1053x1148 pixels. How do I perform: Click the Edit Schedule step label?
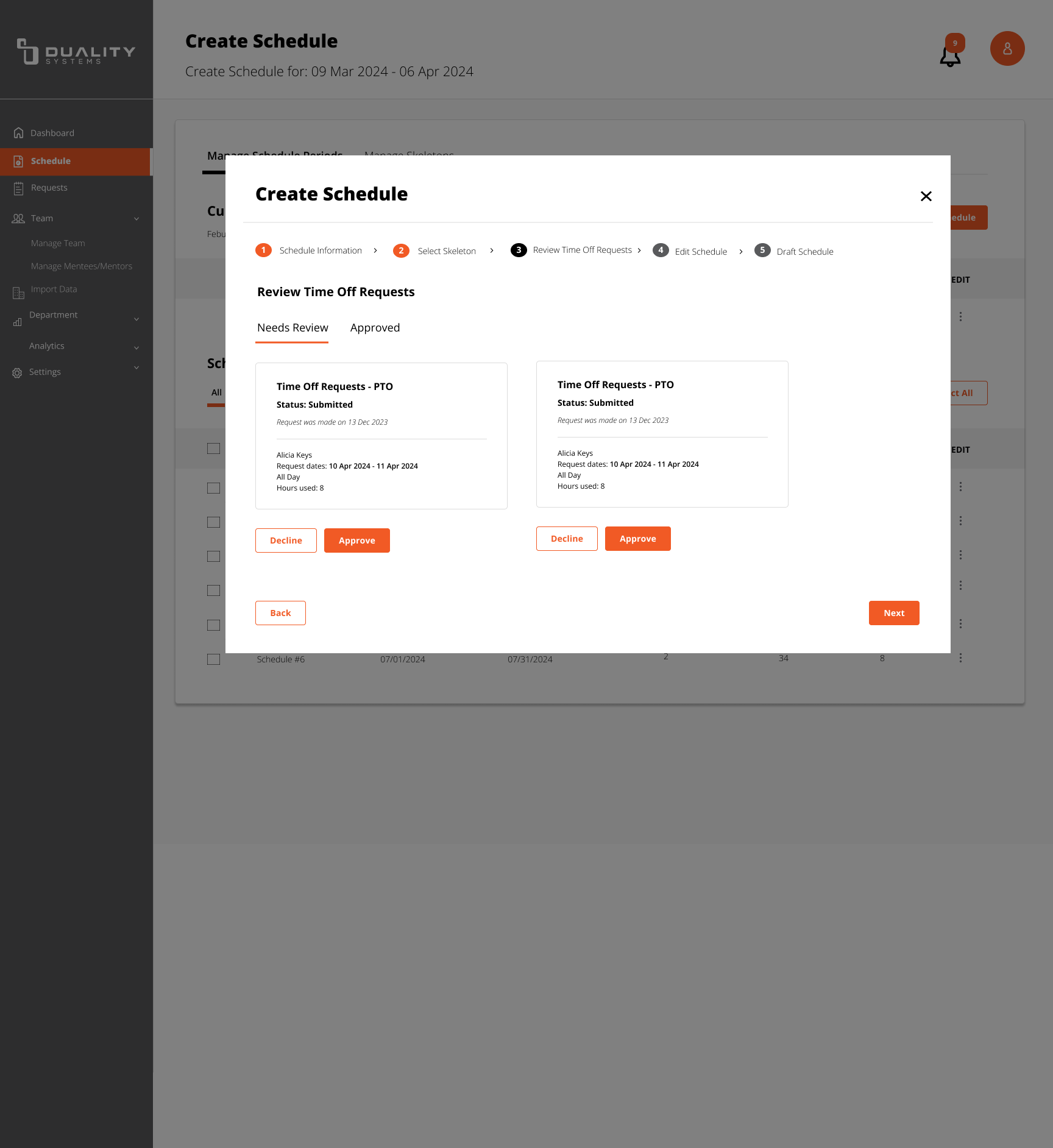click(701, 252)
